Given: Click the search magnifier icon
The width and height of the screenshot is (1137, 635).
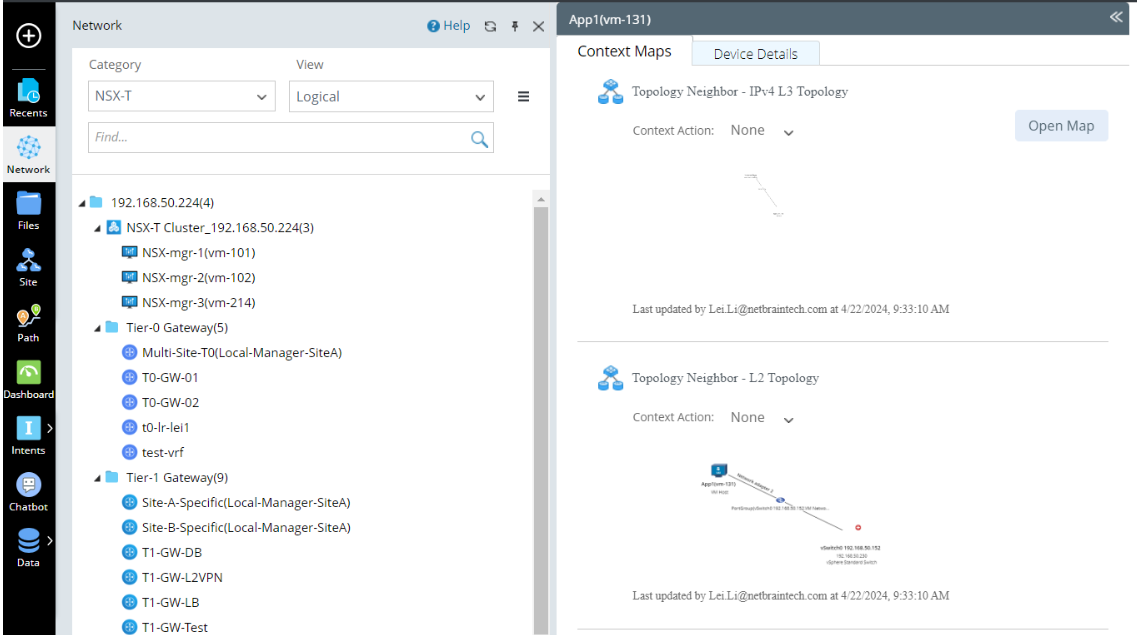Looking at the screenshot, I should click(480, 139).
